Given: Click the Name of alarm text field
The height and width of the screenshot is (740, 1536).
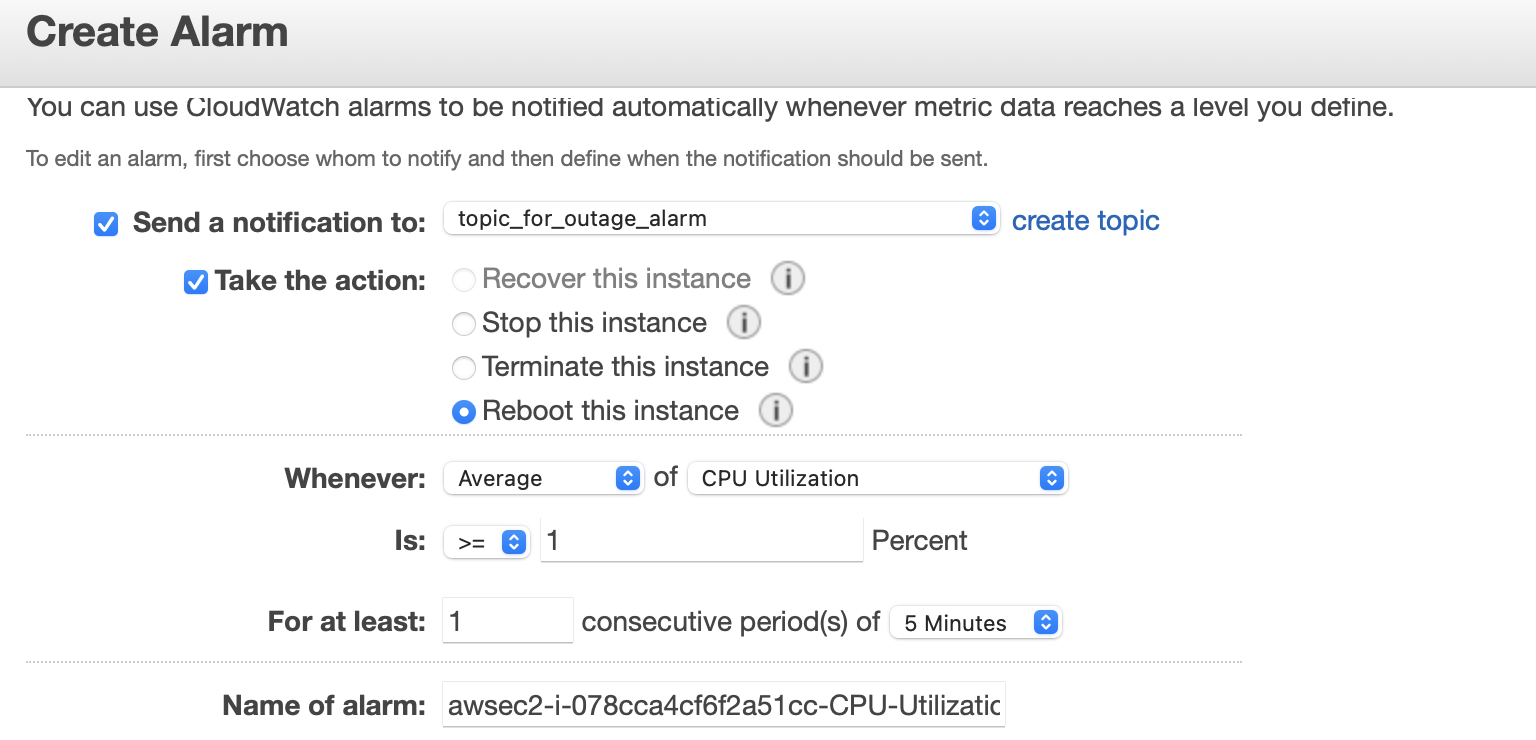Looking at the screenshot, I should (724, 706).
